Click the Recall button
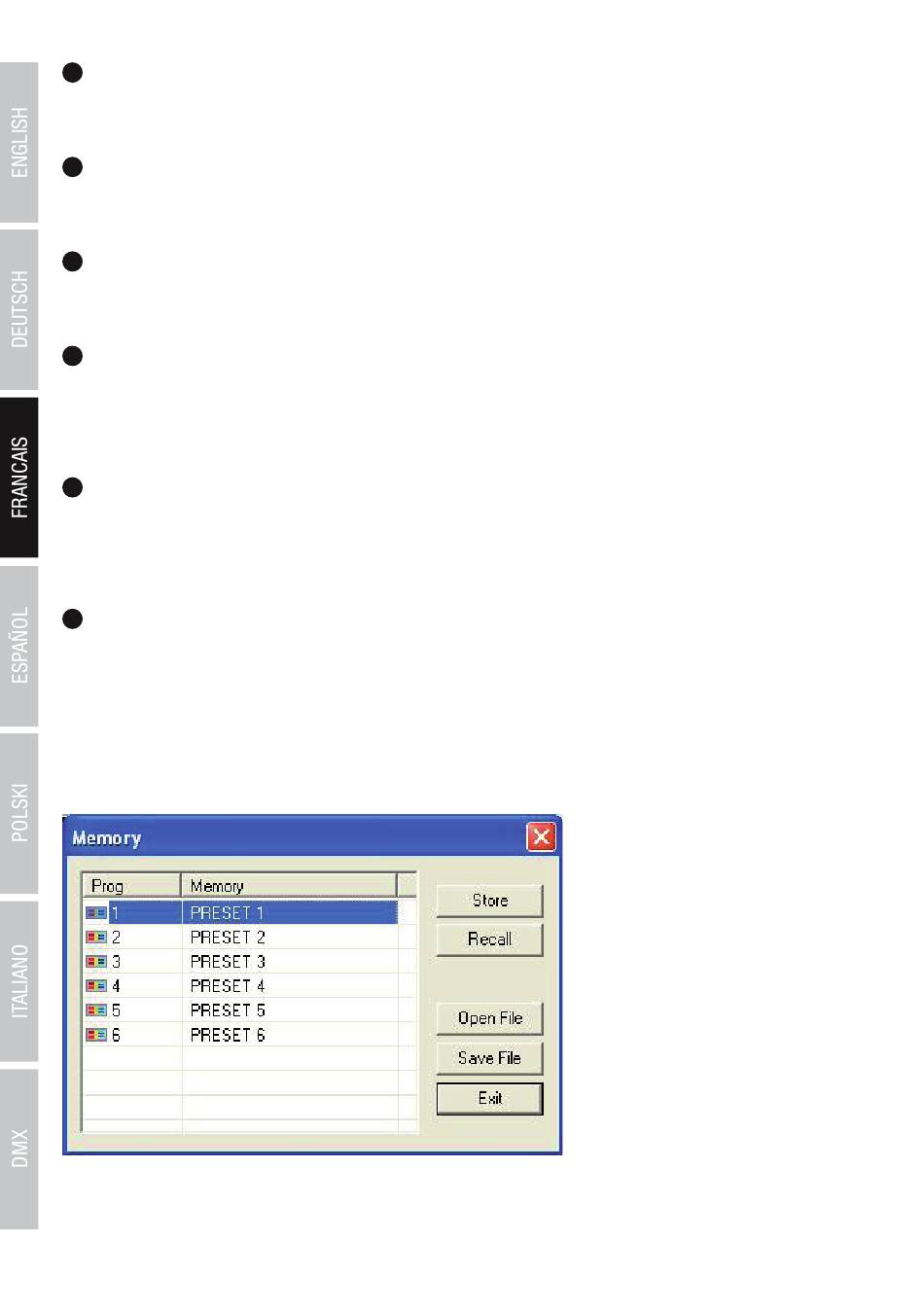The height and width of the screenshot is (1311, 924). 489,939
